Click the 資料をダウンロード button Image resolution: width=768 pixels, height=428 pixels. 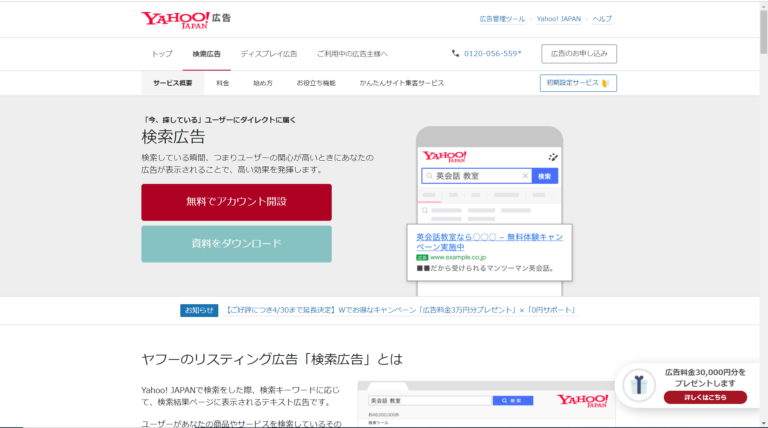coord(237,244)
